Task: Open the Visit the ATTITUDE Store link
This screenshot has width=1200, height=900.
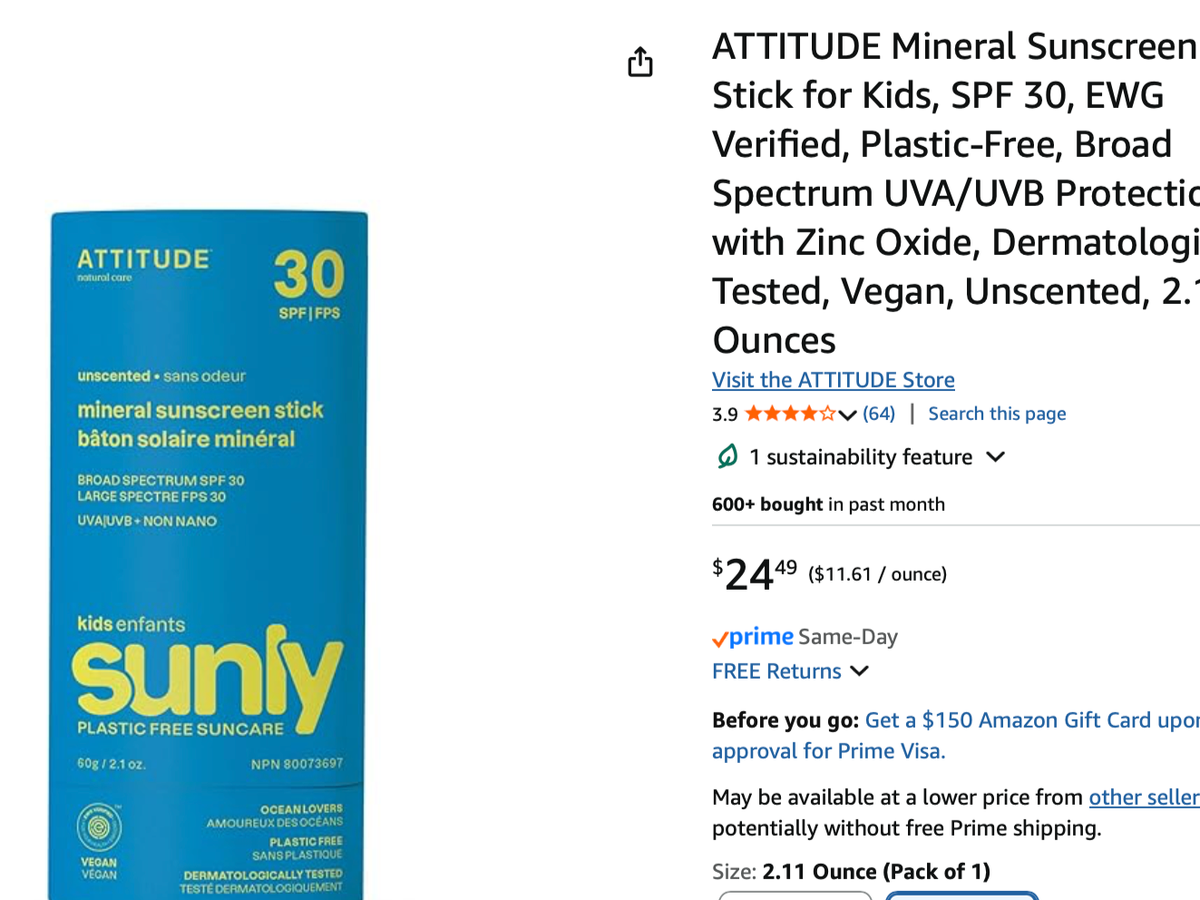Action: click(833, 380)
